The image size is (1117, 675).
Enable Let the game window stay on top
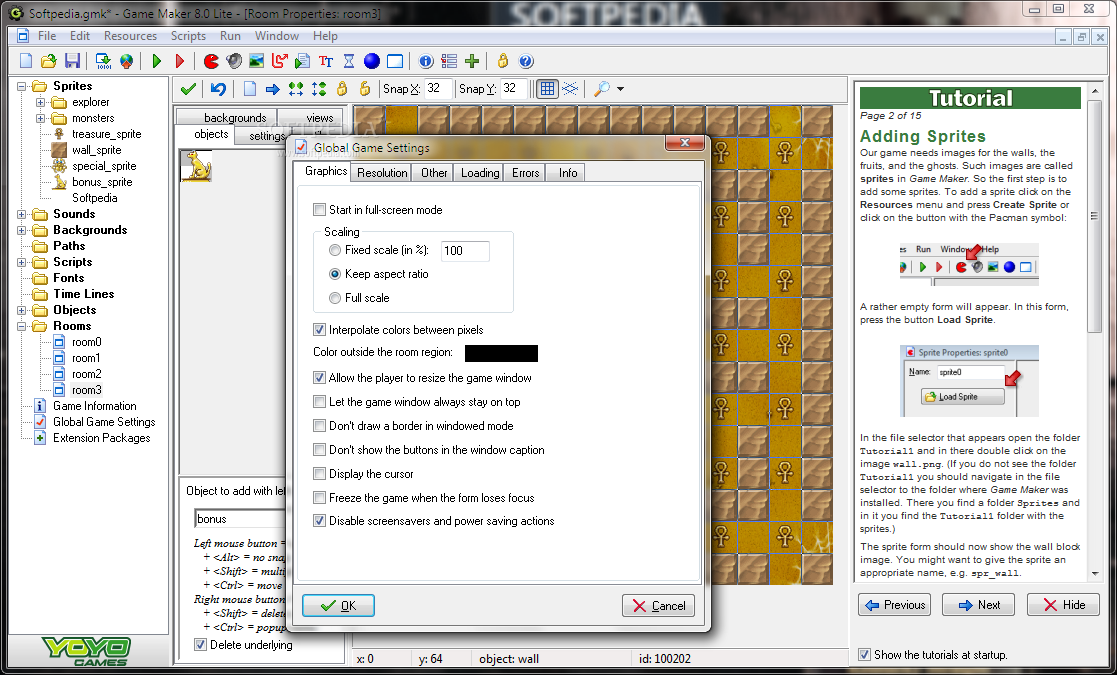click(319, 402)
